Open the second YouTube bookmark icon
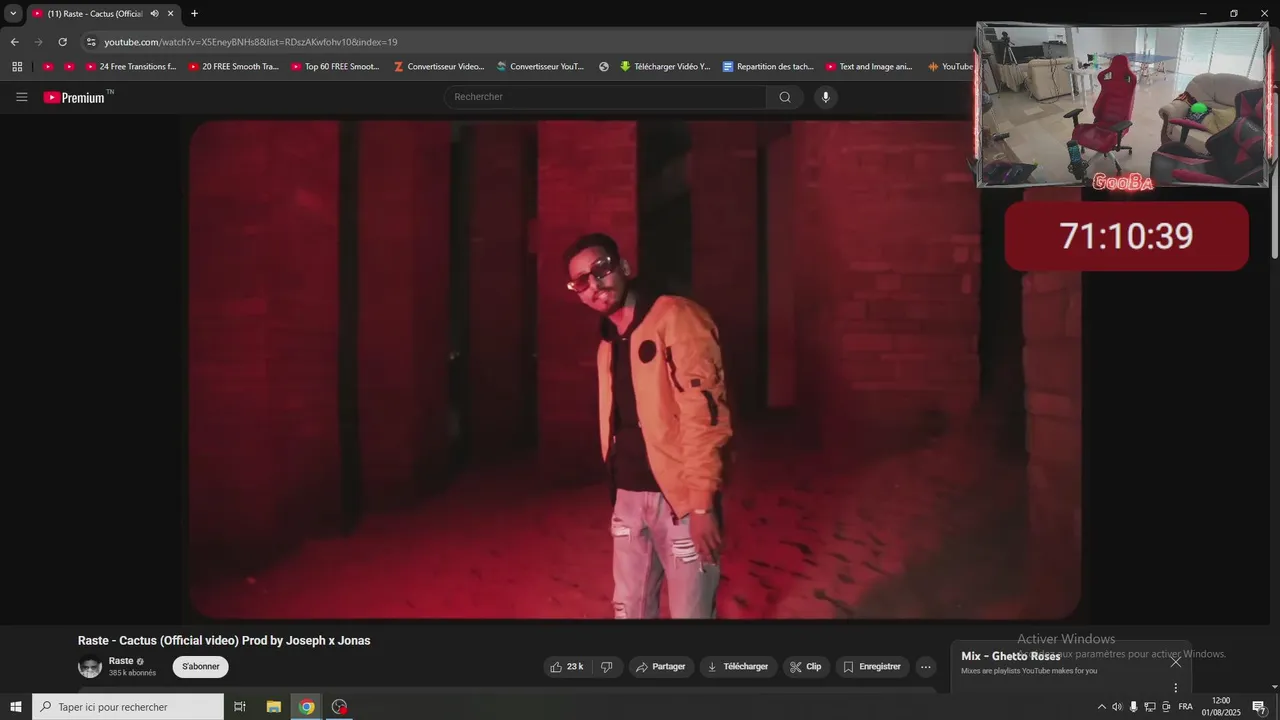The height and width of the screenshot is (720, 1280). click(69, 67)
